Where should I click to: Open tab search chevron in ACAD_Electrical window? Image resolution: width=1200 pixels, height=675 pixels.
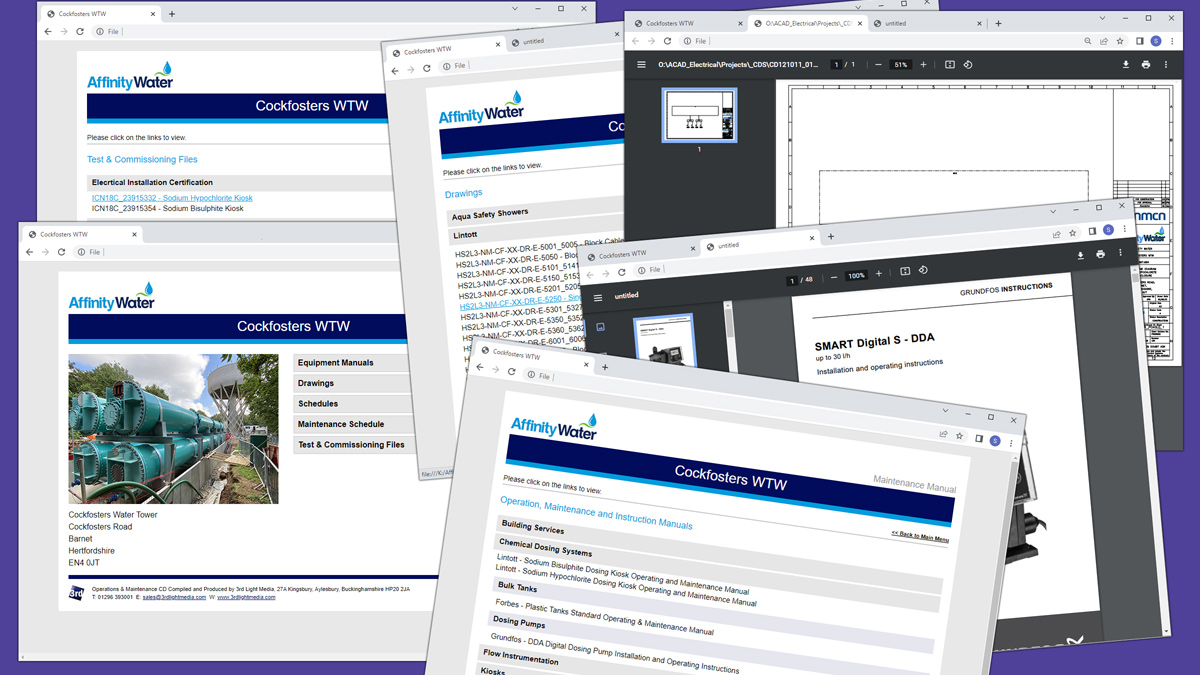pos(1102,18)
